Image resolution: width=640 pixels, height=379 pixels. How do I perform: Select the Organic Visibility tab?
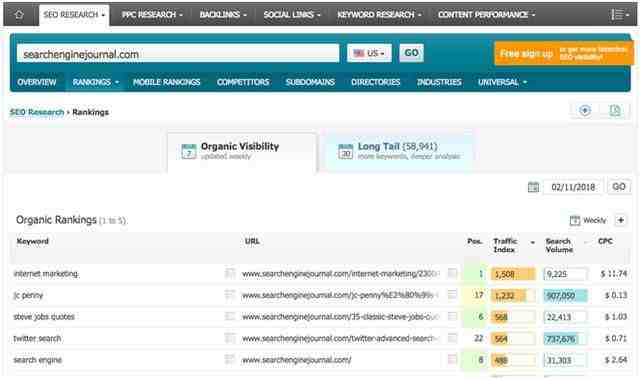pos(242,152)
